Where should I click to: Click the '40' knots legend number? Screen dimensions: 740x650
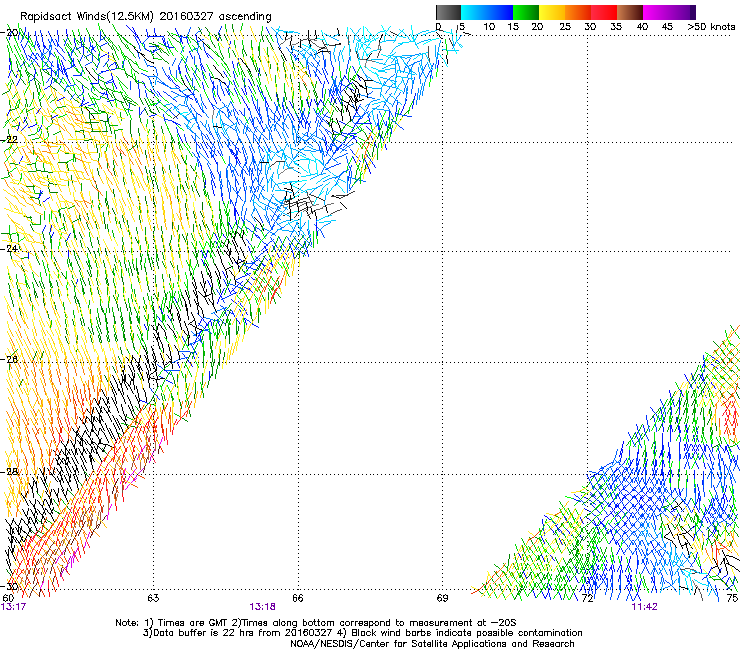pyautogui.click(x=642, y=27)
